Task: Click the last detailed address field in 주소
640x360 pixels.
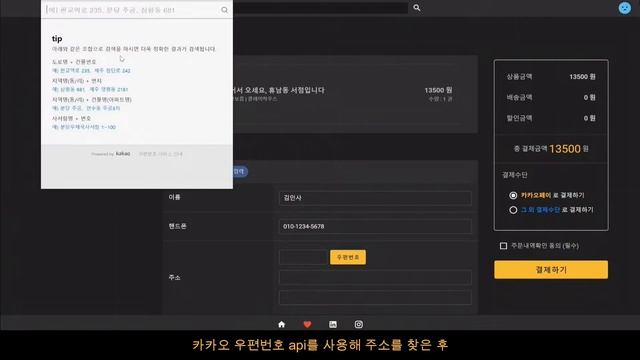Action: point(375,298)
